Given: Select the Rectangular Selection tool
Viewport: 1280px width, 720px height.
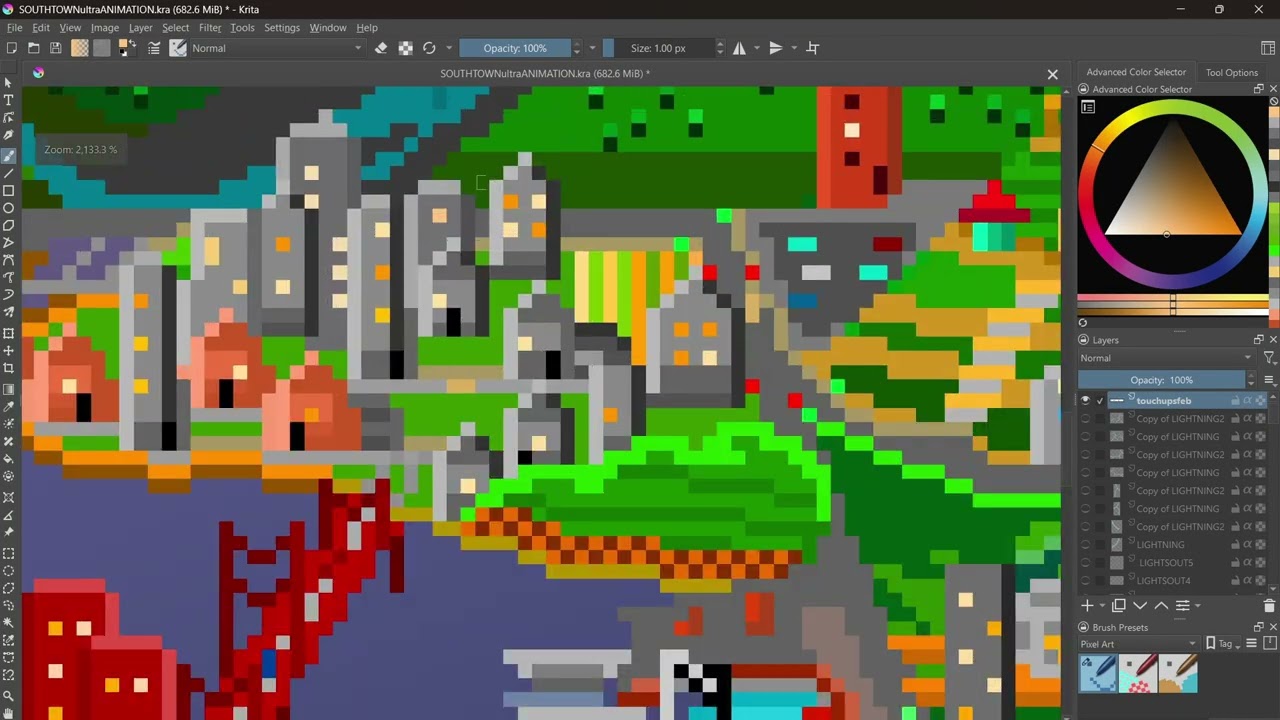Looking at the screenshot, I should (8, 553).
